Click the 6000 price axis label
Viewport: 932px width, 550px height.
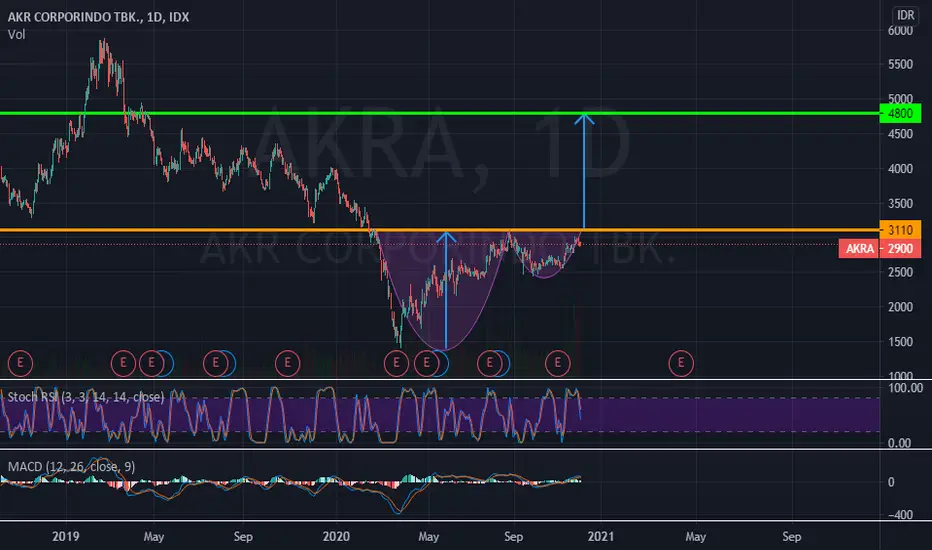(x=900, y=31)
